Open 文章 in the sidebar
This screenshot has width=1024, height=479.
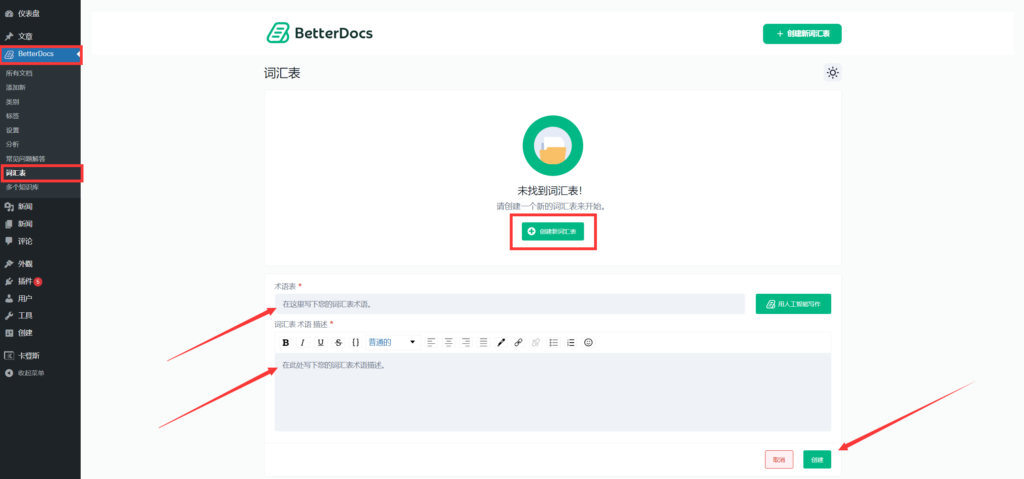[x=25, y=37]
